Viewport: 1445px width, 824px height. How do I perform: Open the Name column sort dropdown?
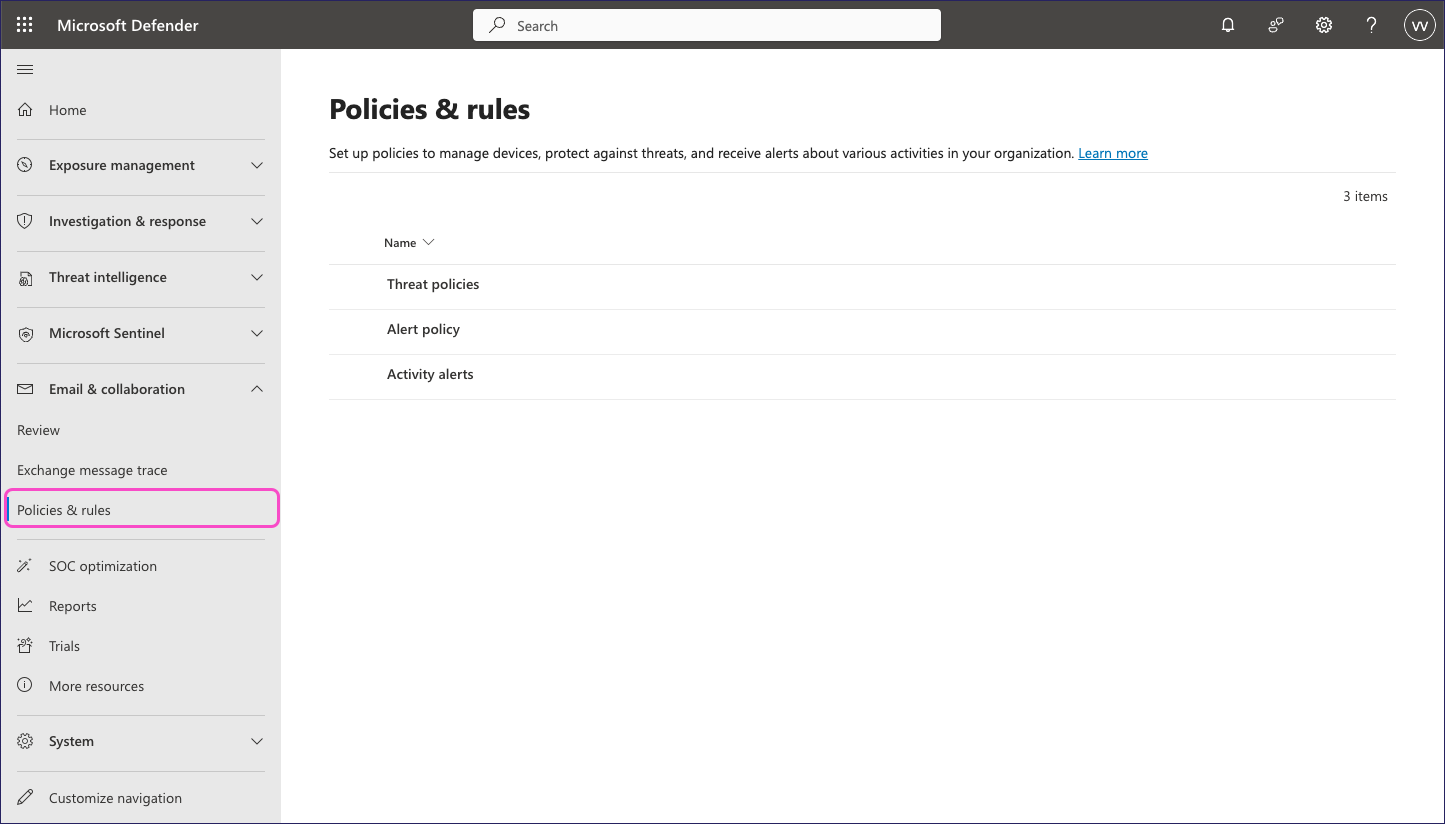coord(428,242)
